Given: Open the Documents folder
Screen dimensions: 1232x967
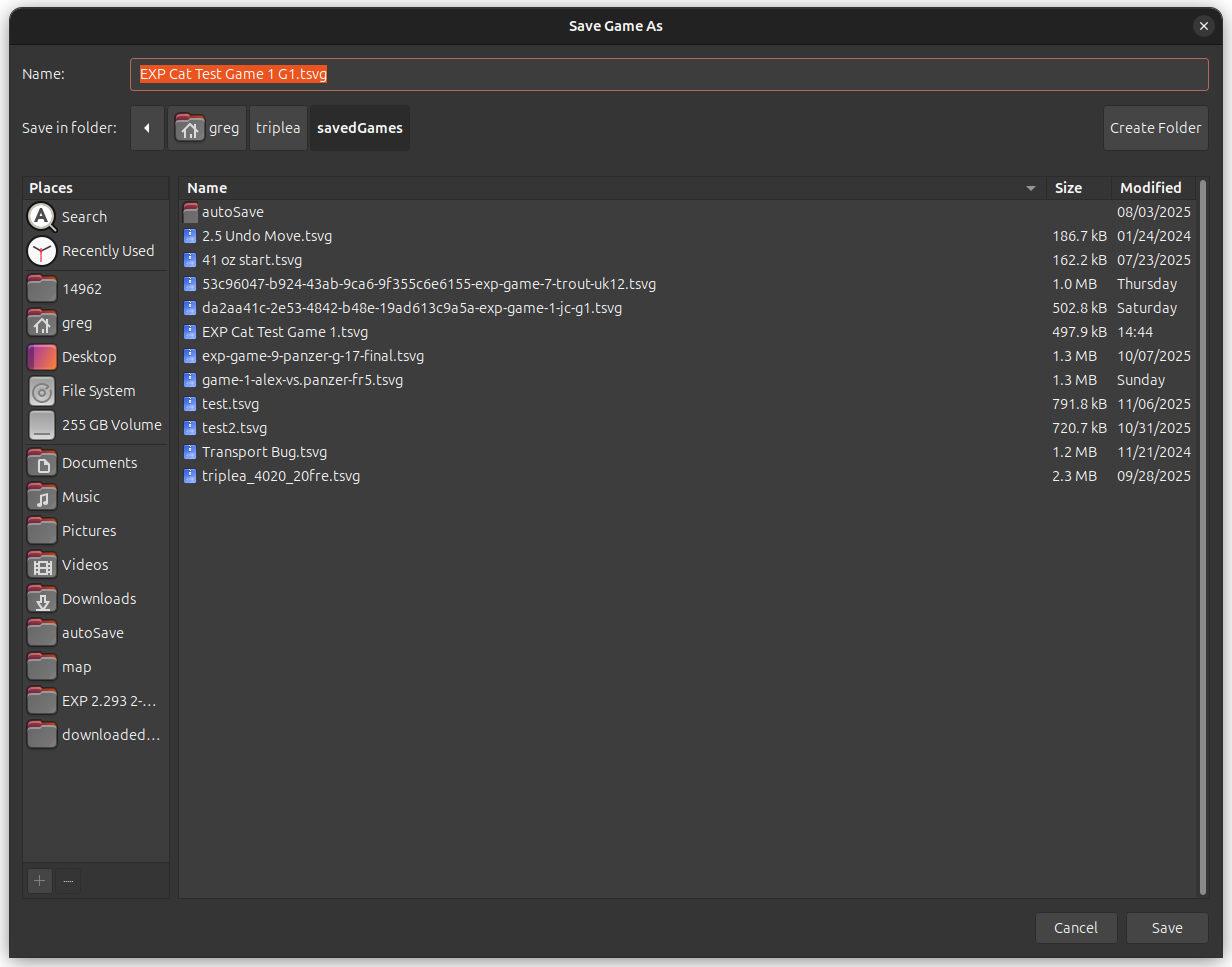Looking at the screenshot, I should [x=100, y=462].
